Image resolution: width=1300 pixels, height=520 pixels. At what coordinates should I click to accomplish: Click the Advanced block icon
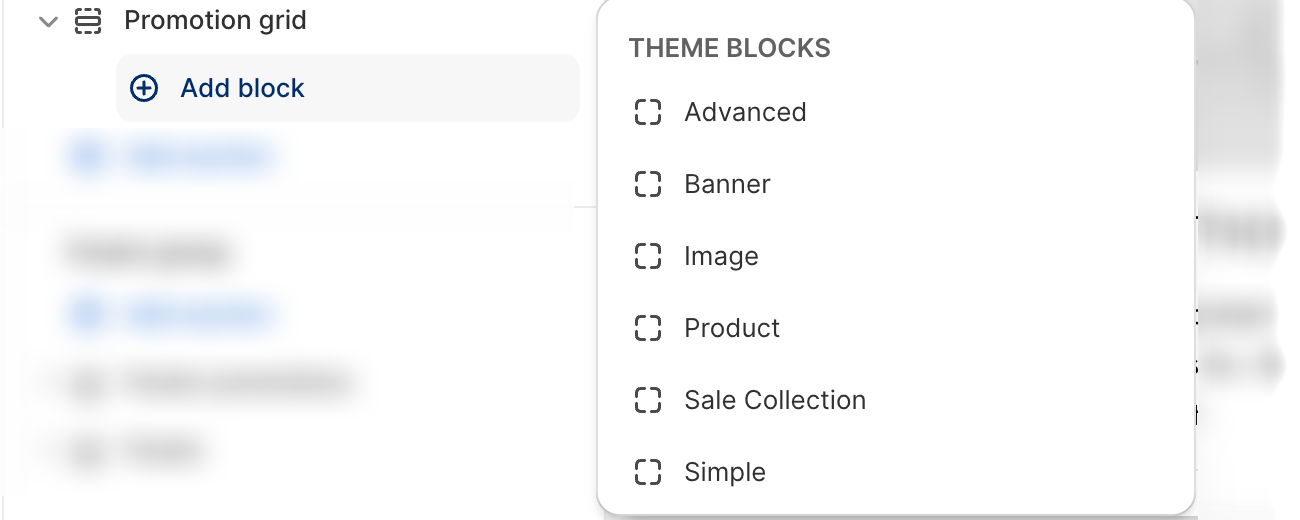[x=648, y=112]
